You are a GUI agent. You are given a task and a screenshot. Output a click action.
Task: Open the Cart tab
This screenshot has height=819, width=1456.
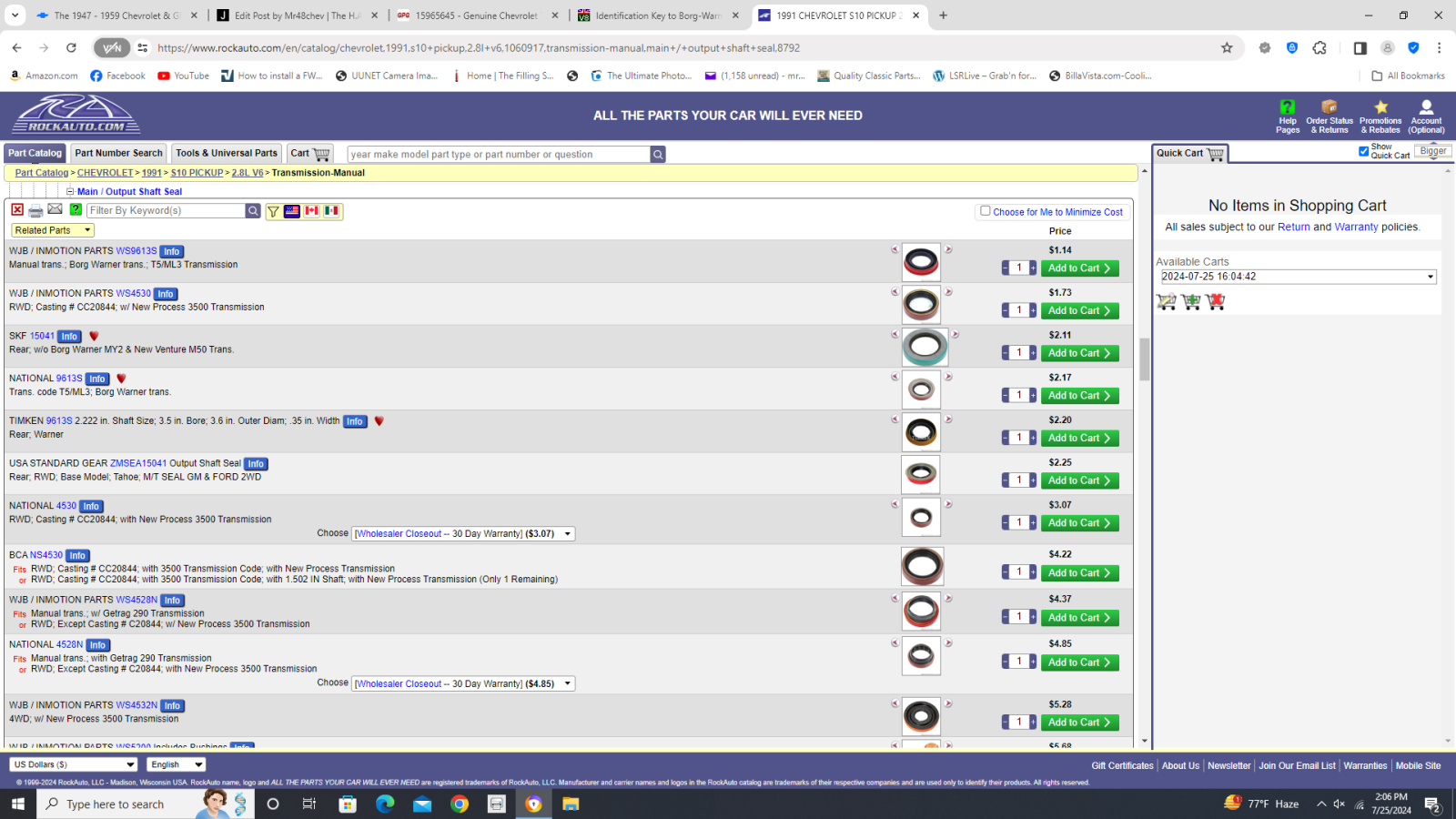click(x=310, y=153)
